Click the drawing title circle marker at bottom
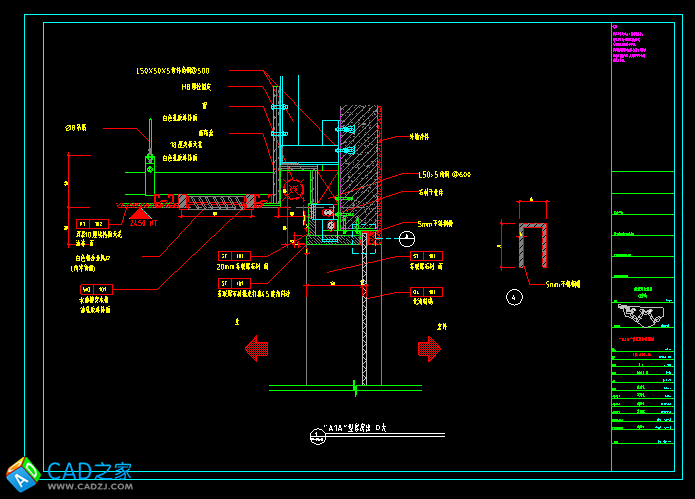Image resolution: width=695 pixels, height=499 pixels. click(316, 434)
